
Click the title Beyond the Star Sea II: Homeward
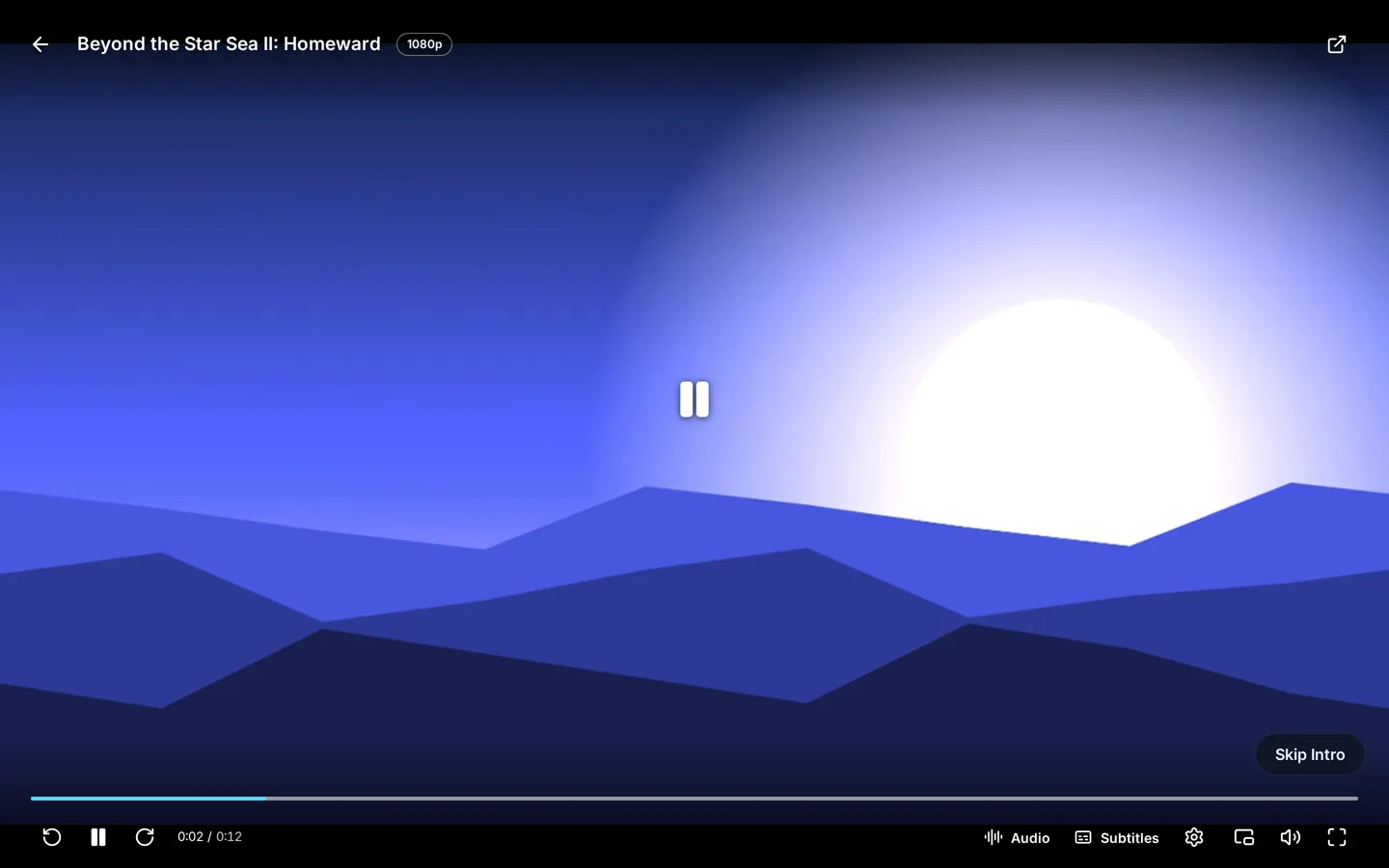pyautogui.click(x=229, y=44)
